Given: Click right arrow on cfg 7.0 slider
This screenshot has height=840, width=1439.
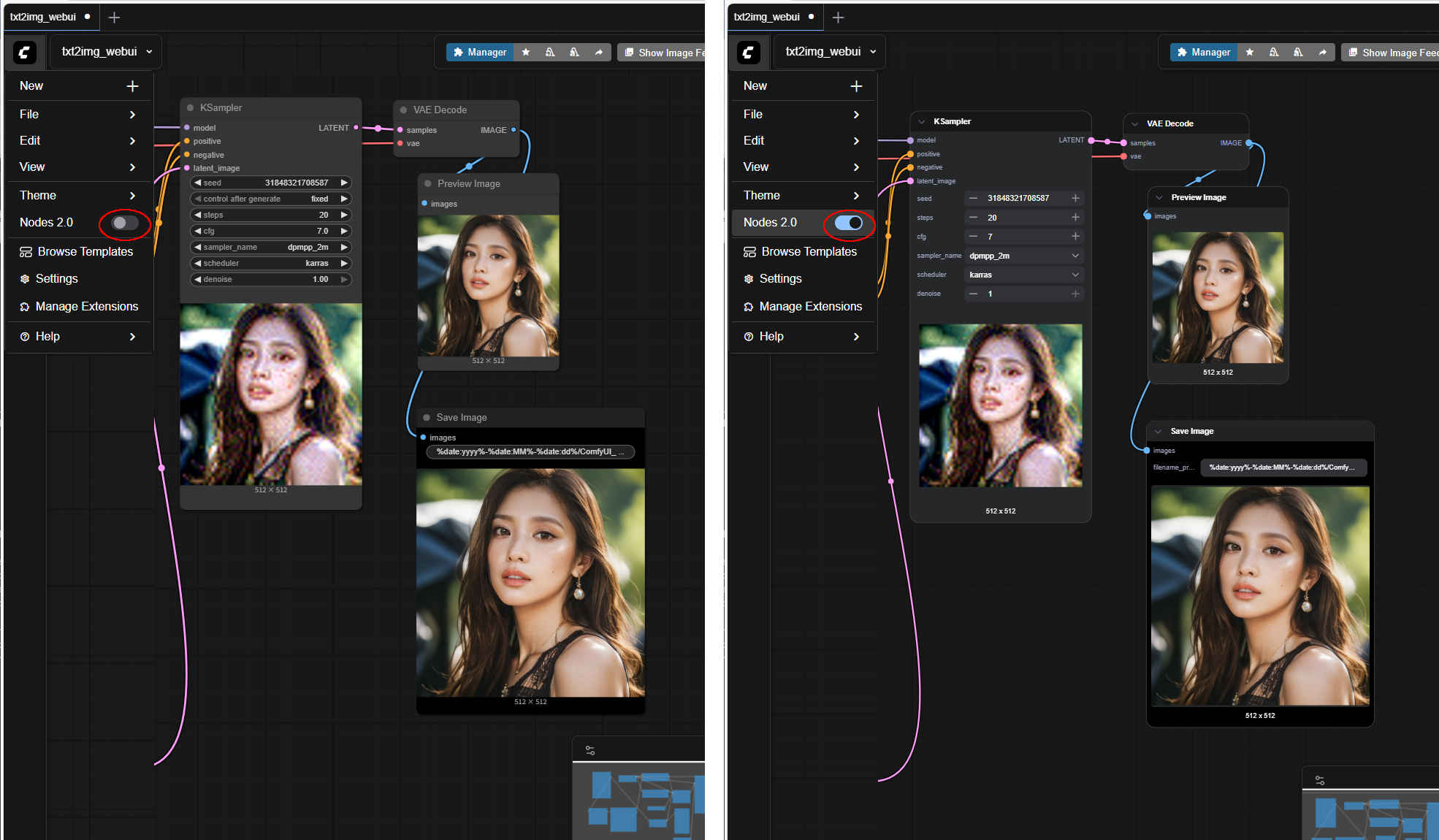Looking at the screenshot, I should pos(343,231).
